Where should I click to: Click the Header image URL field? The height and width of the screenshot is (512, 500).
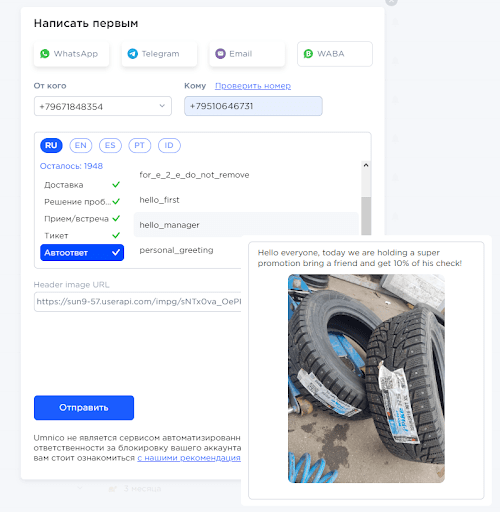[x=138, y=302]
